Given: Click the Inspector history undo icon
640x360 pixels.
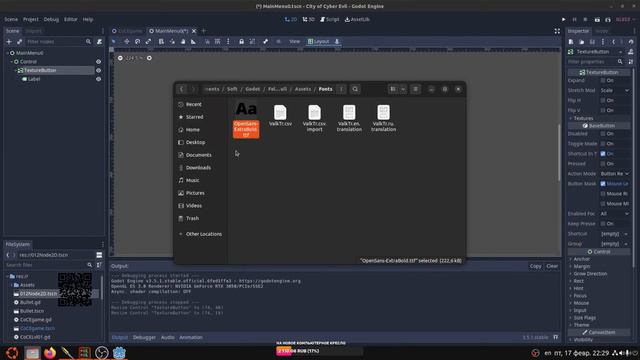Looking at the screenshot, I should (631, 42).
